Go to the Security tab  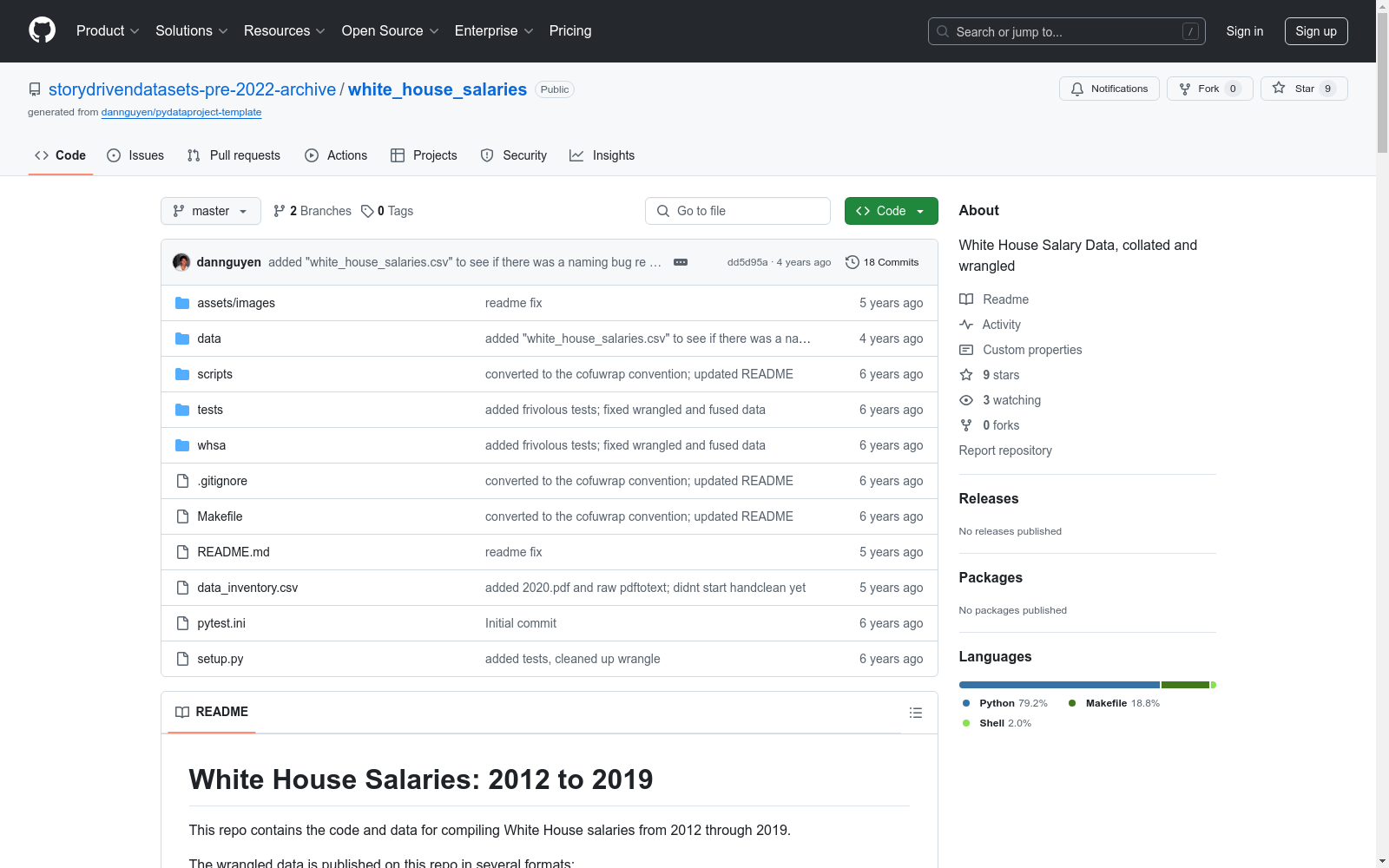click(514, 155)
